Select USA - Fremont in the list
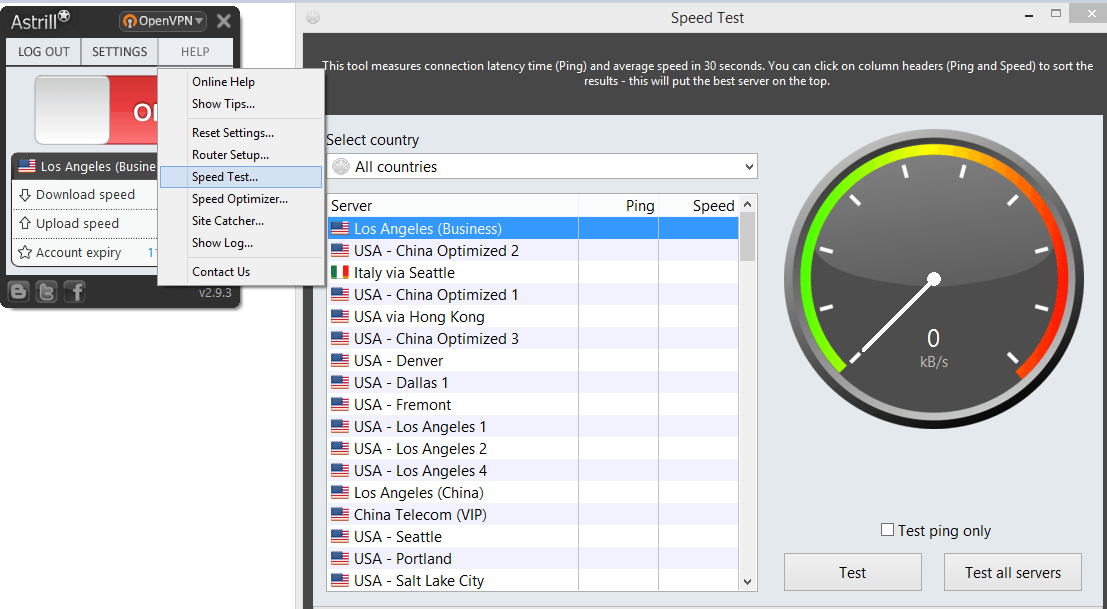Image resolution: width=1107 pixels, height=609 pixels. pos(534,404)
